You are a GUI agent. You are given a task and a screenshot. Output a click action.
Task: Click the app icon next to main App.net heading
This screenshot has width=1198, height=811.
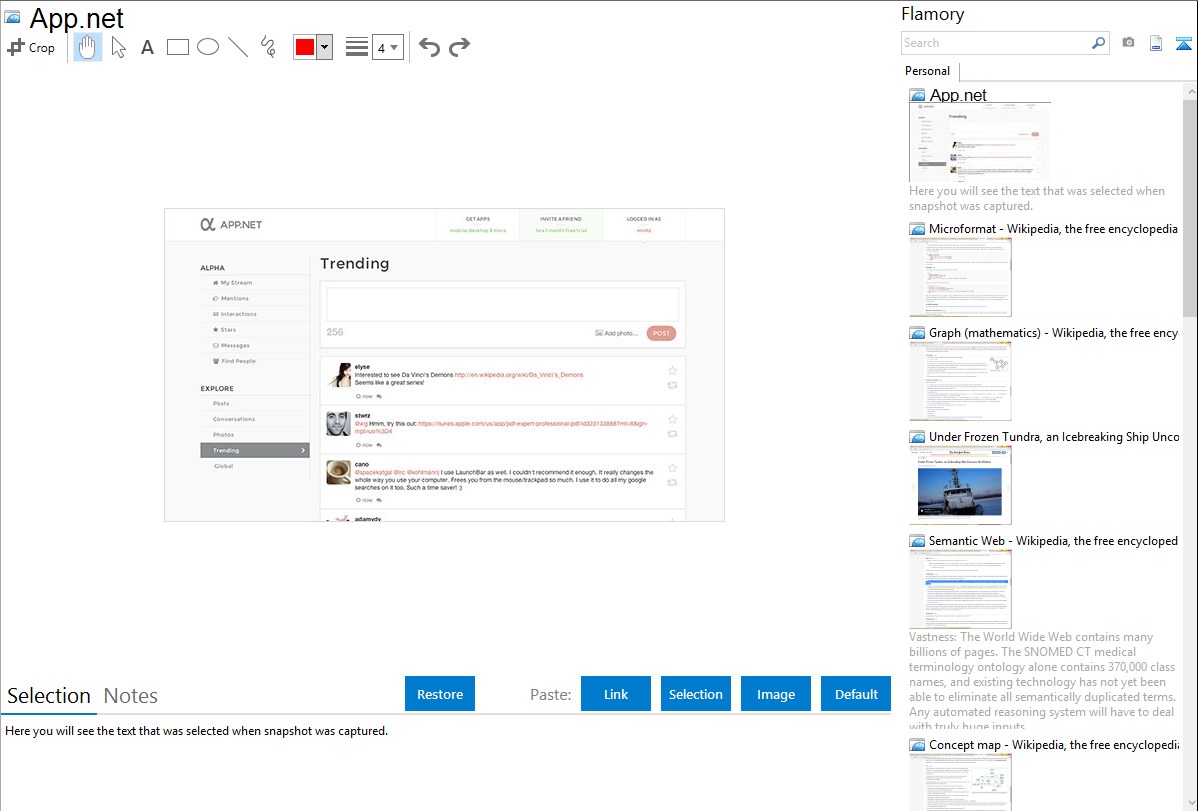(x=13, y=17)
